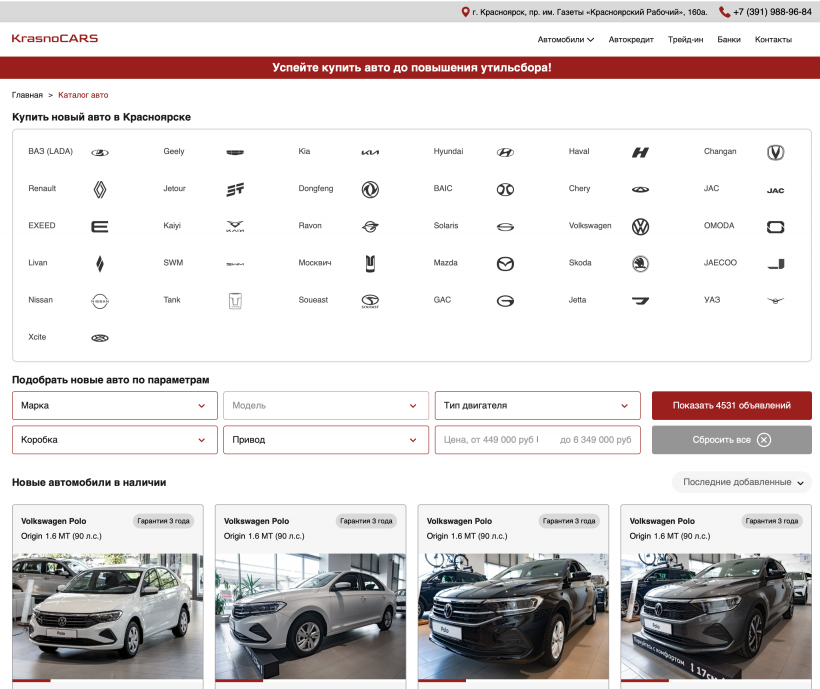The height and width of the screenshot is (689, 820).
Task: Select the Renault diamond logo
Action: pos(99,189)
